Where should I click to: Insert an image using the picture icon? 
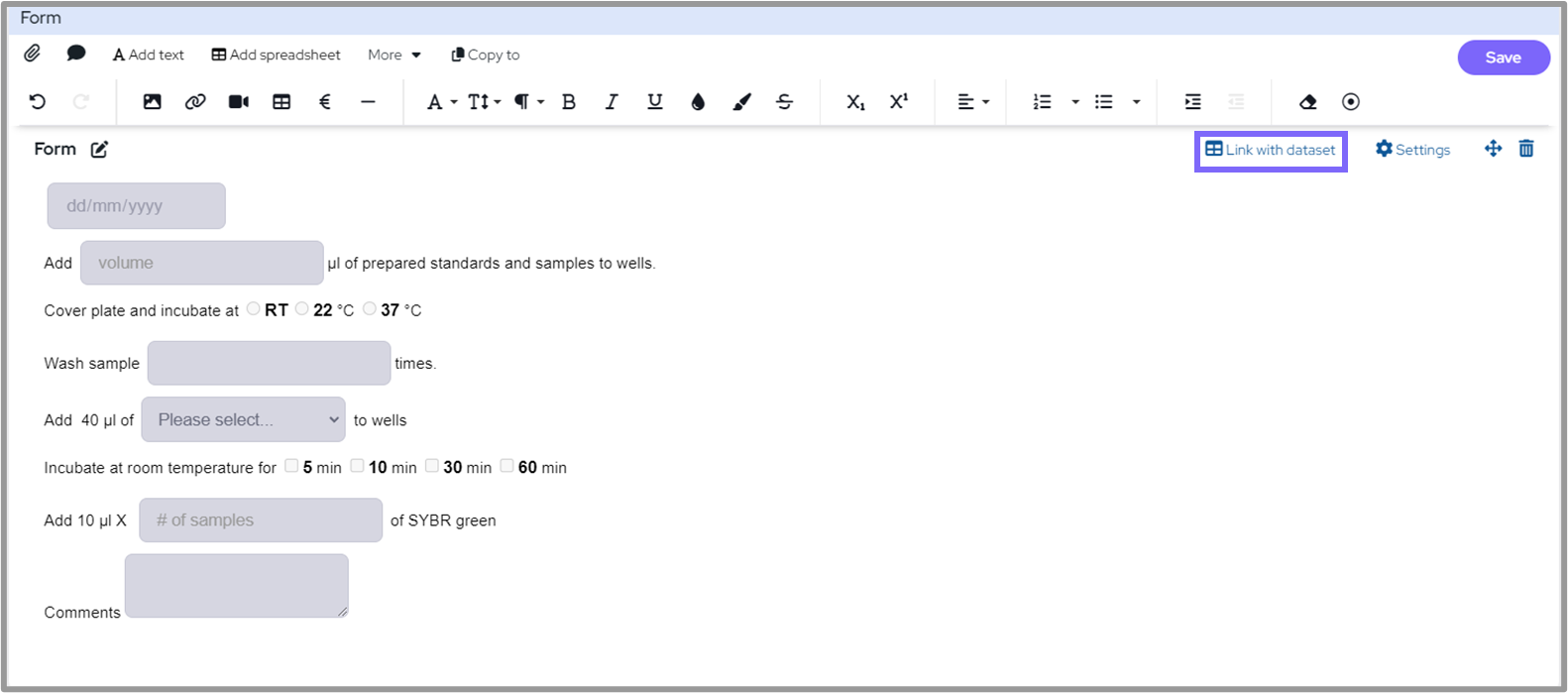pos(152,102)
